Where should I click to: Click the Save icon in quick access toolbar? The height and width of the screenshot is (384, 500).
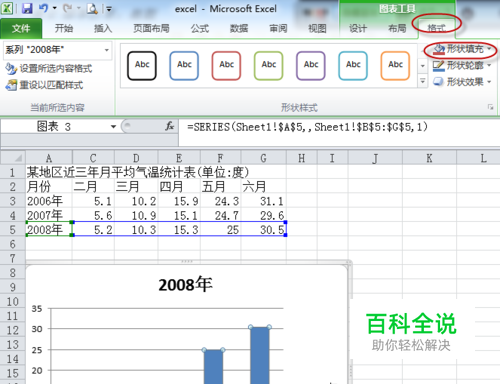click(27, 8)
